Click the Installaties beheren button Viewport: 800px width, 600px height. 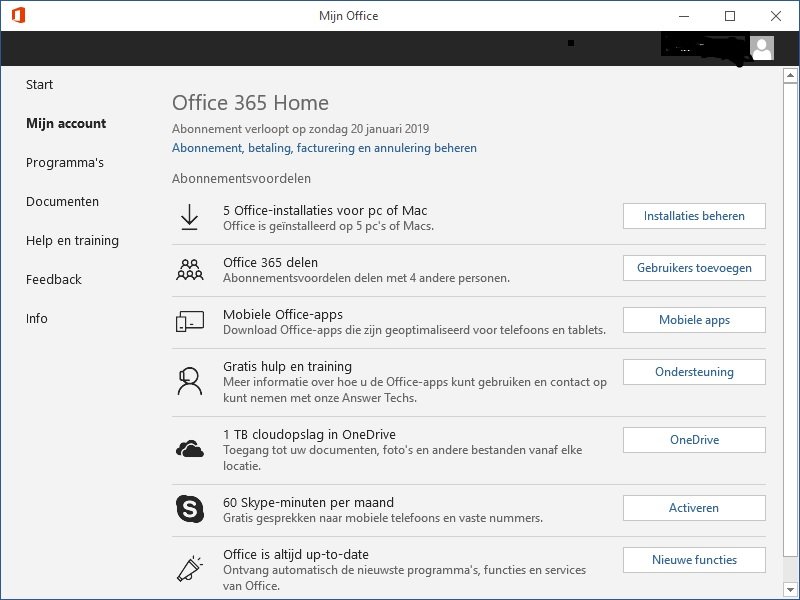pos(694,216)
